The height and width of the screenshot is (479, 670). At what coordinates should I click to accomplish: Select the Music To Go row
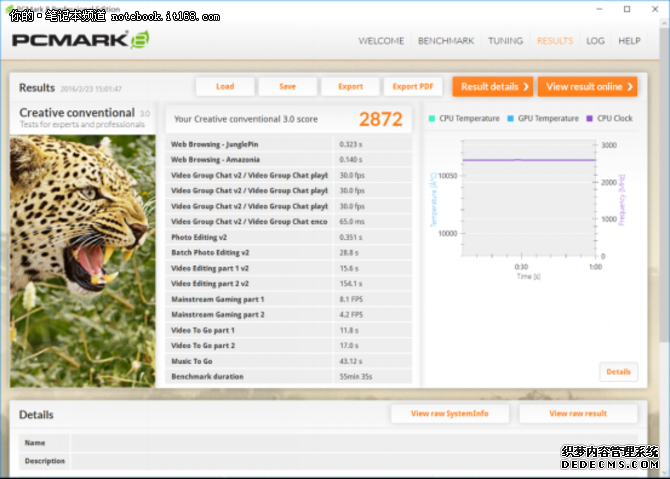click(x=289, y=361)
